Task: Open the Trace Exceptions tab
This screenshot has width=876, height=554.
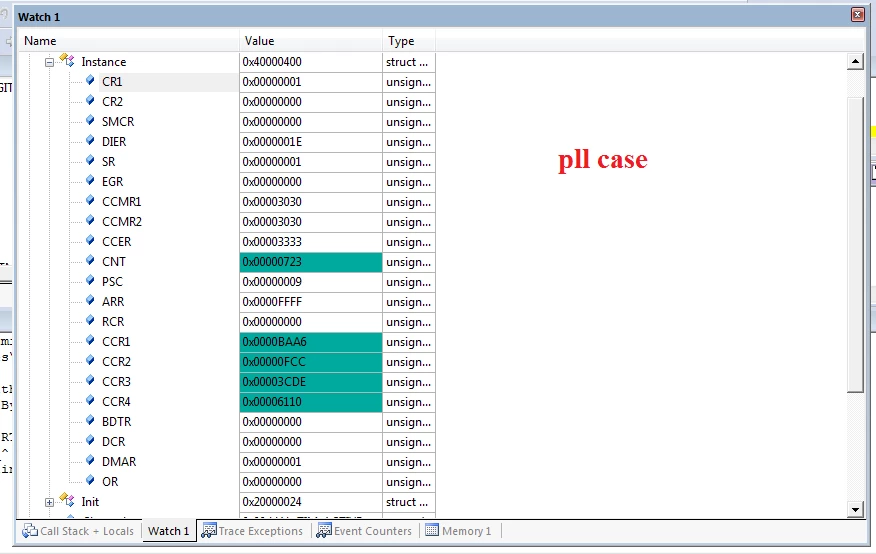Action: 253,531
